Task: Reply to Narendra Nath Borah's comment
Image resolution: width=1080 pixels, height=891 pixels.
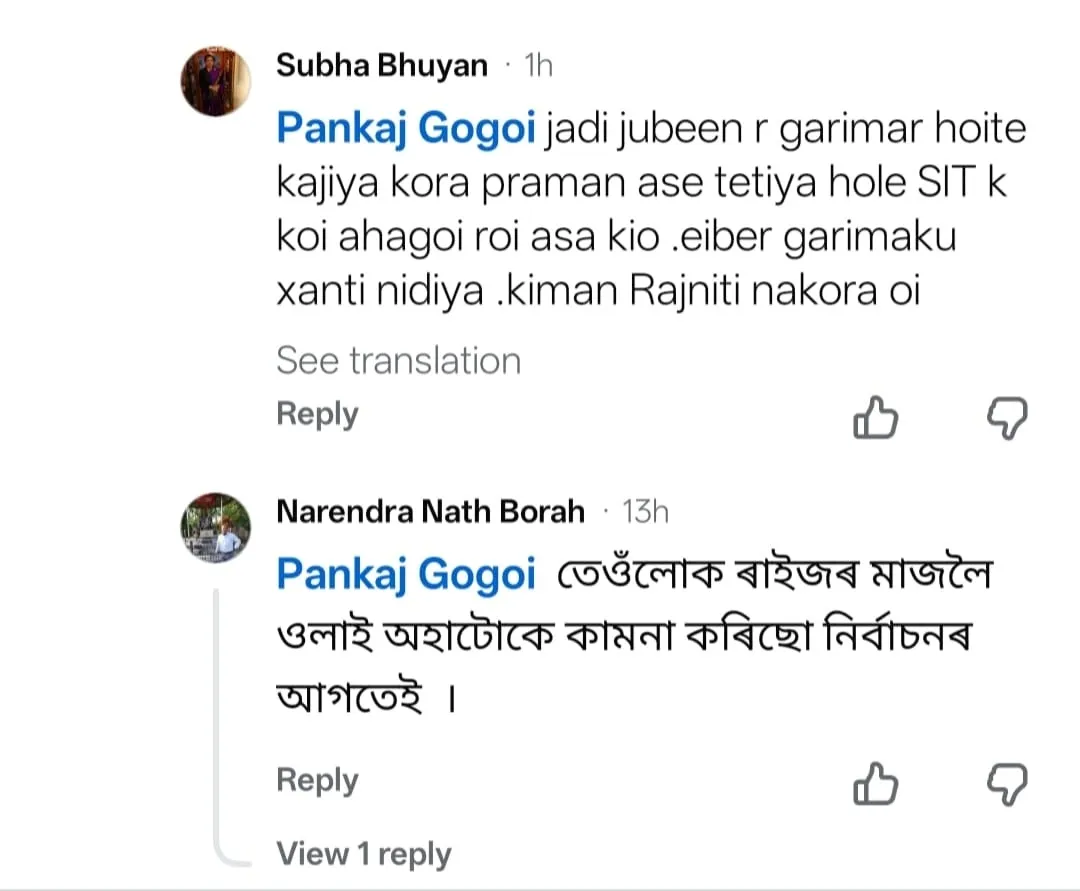Action: [x=317, y=780]
